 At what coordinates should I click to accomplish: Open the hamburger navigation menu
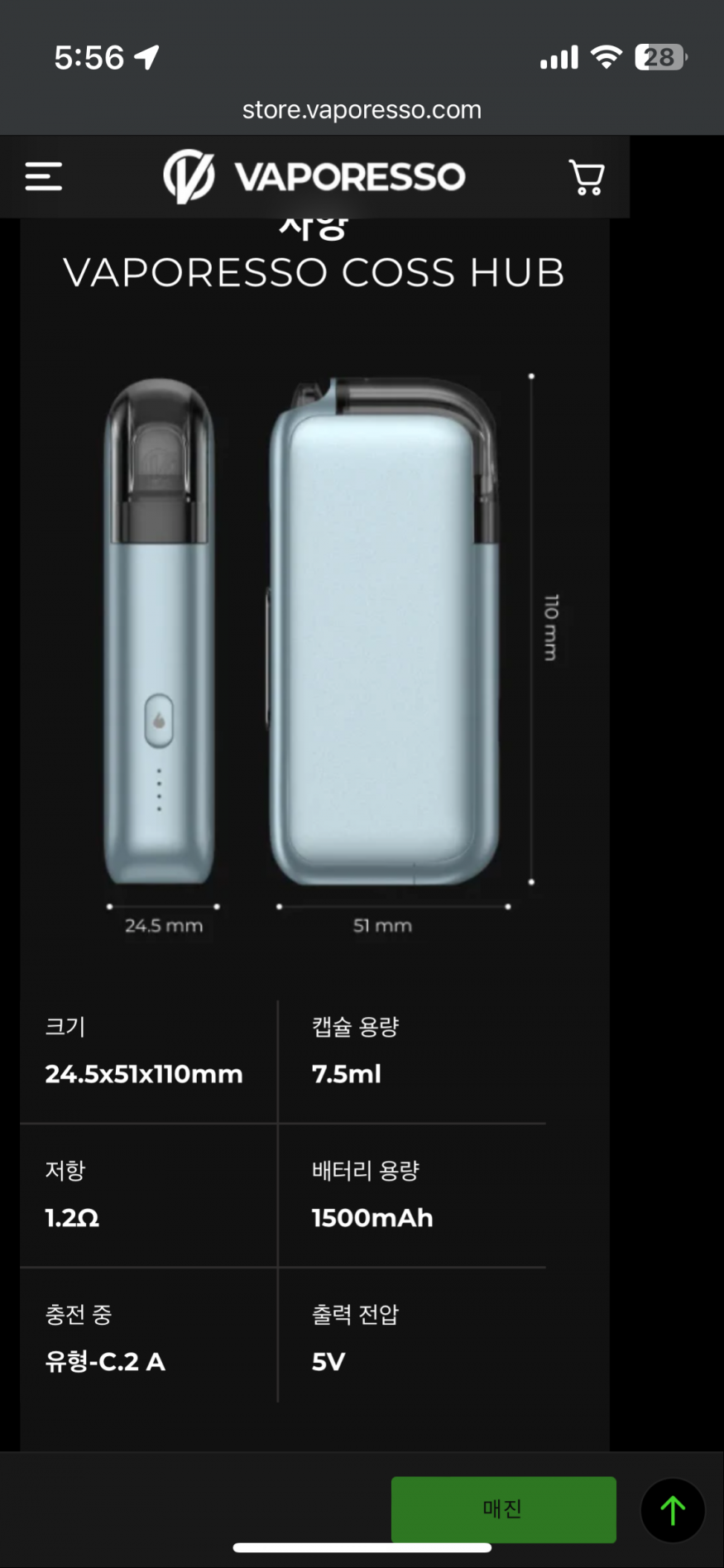tap(43, 176)
